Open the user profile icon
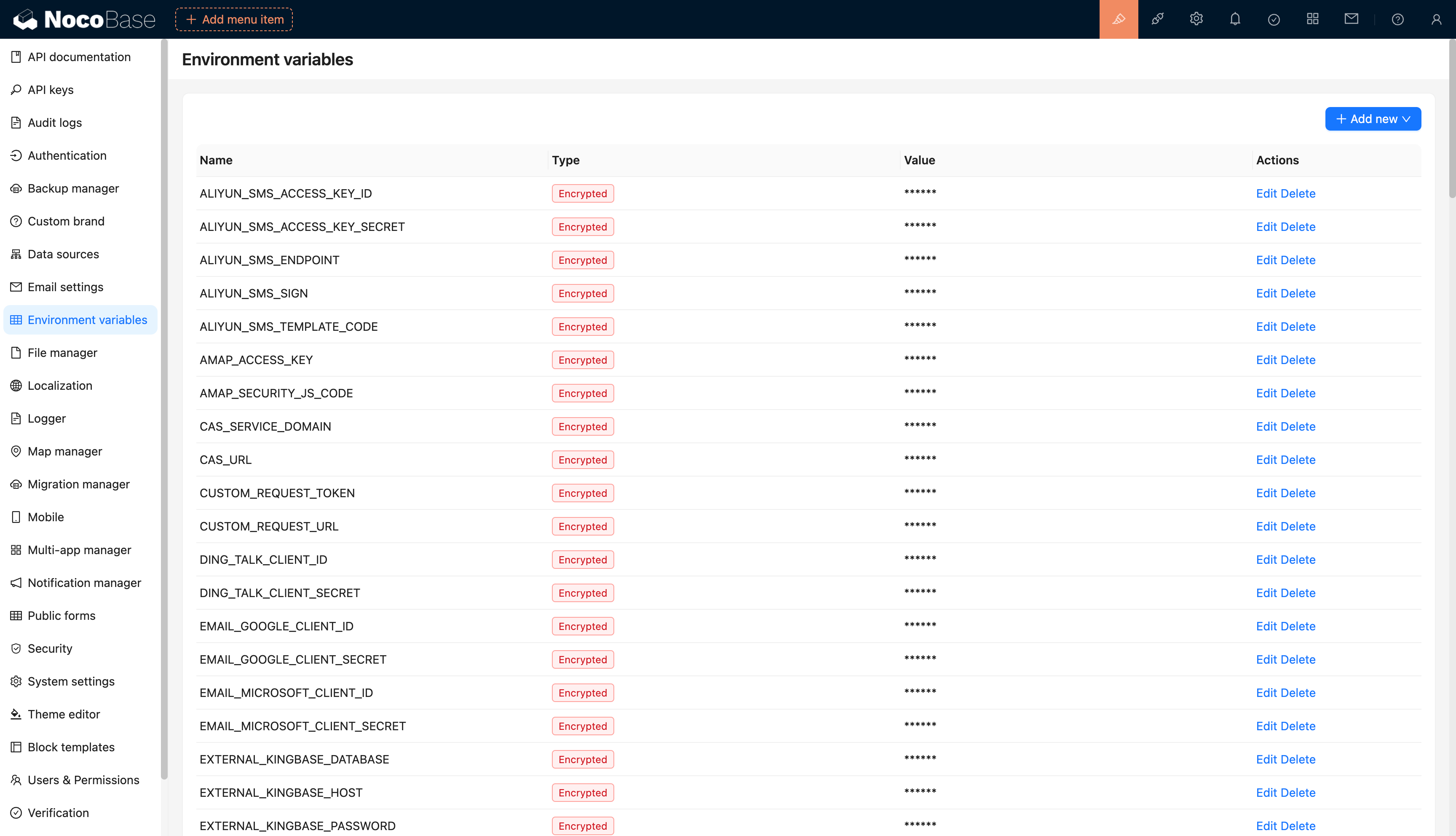The height and width of the screenshot is (836, 1456). click(1436, 19)
